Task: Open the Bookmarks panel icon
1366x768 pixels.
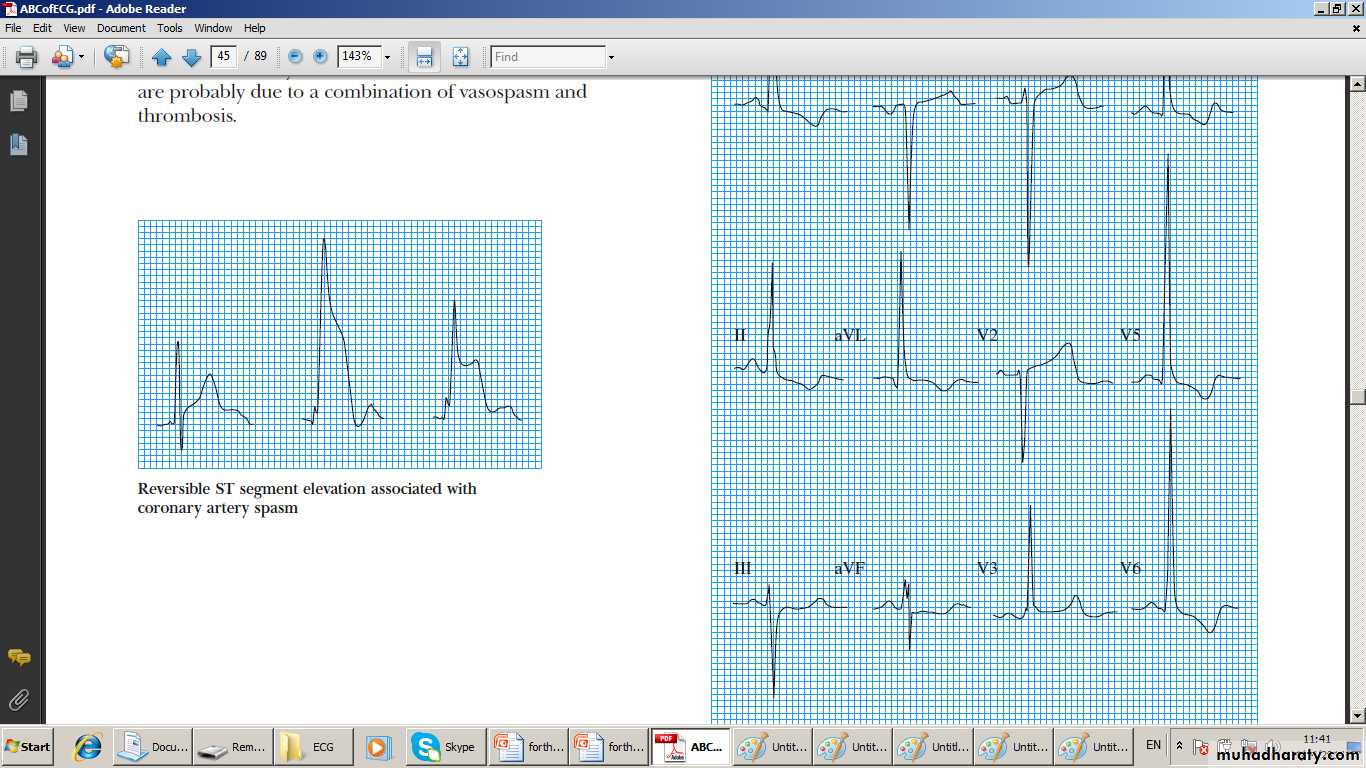Action: [19, 145]
